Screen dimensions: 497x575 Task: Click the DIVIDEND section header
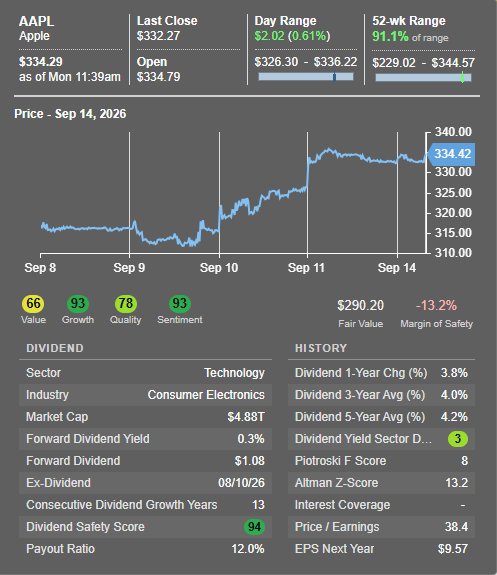point(55,348)
